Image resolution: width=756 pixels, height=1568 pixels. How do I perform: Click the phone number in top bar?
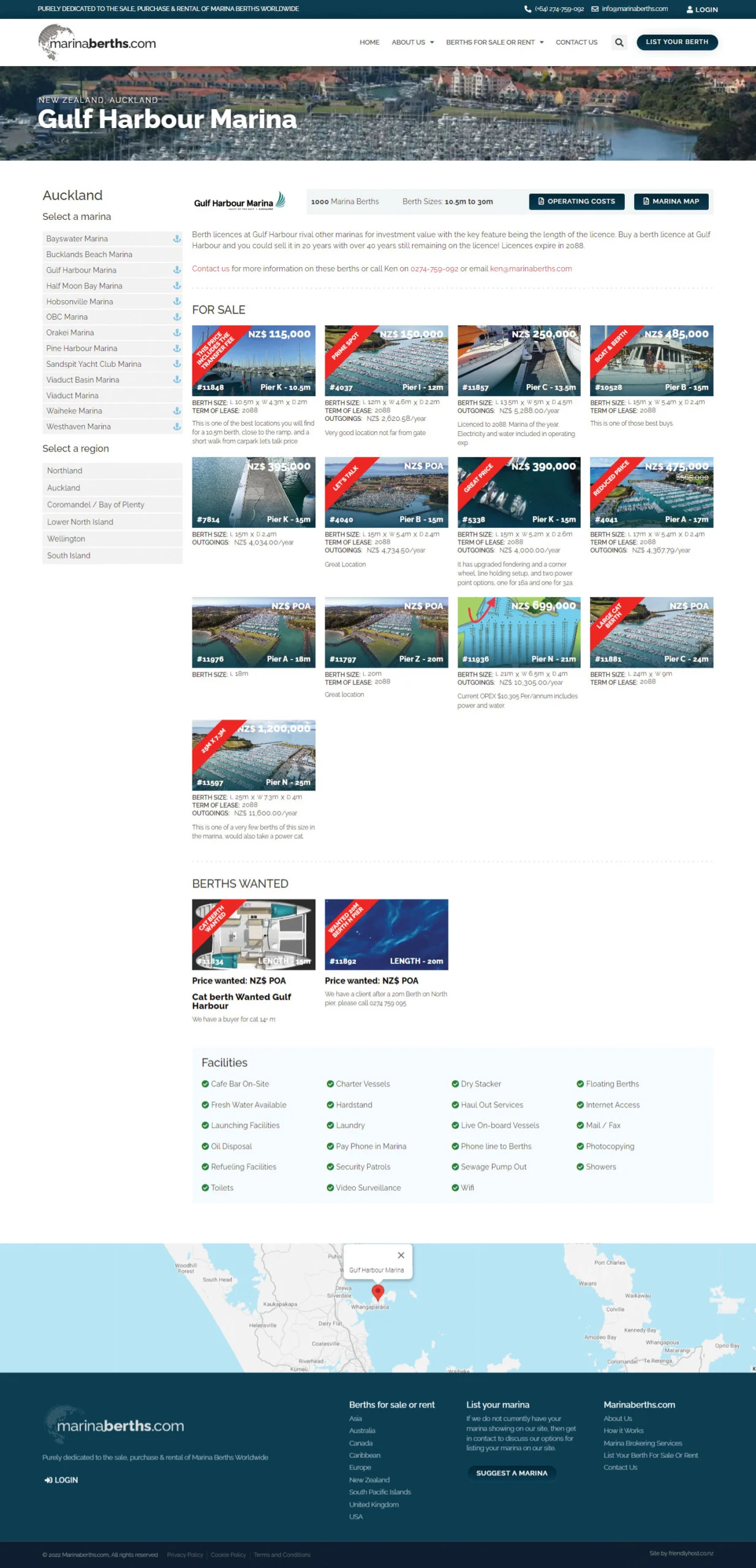554,9
